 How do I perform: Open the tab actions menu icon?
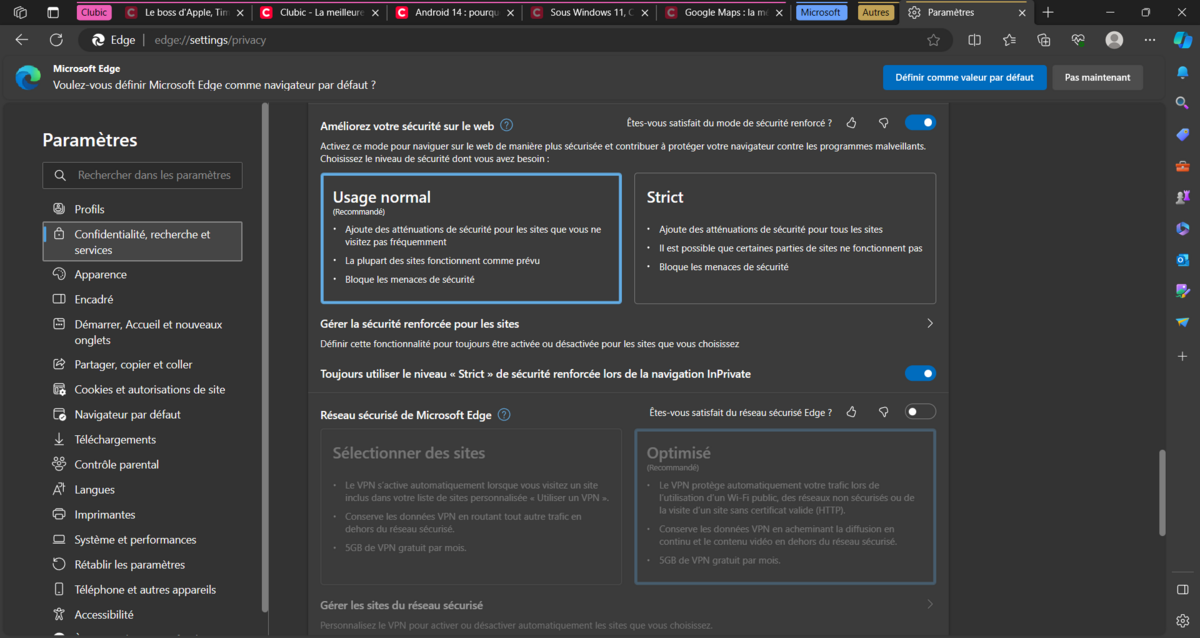[53, 13]
